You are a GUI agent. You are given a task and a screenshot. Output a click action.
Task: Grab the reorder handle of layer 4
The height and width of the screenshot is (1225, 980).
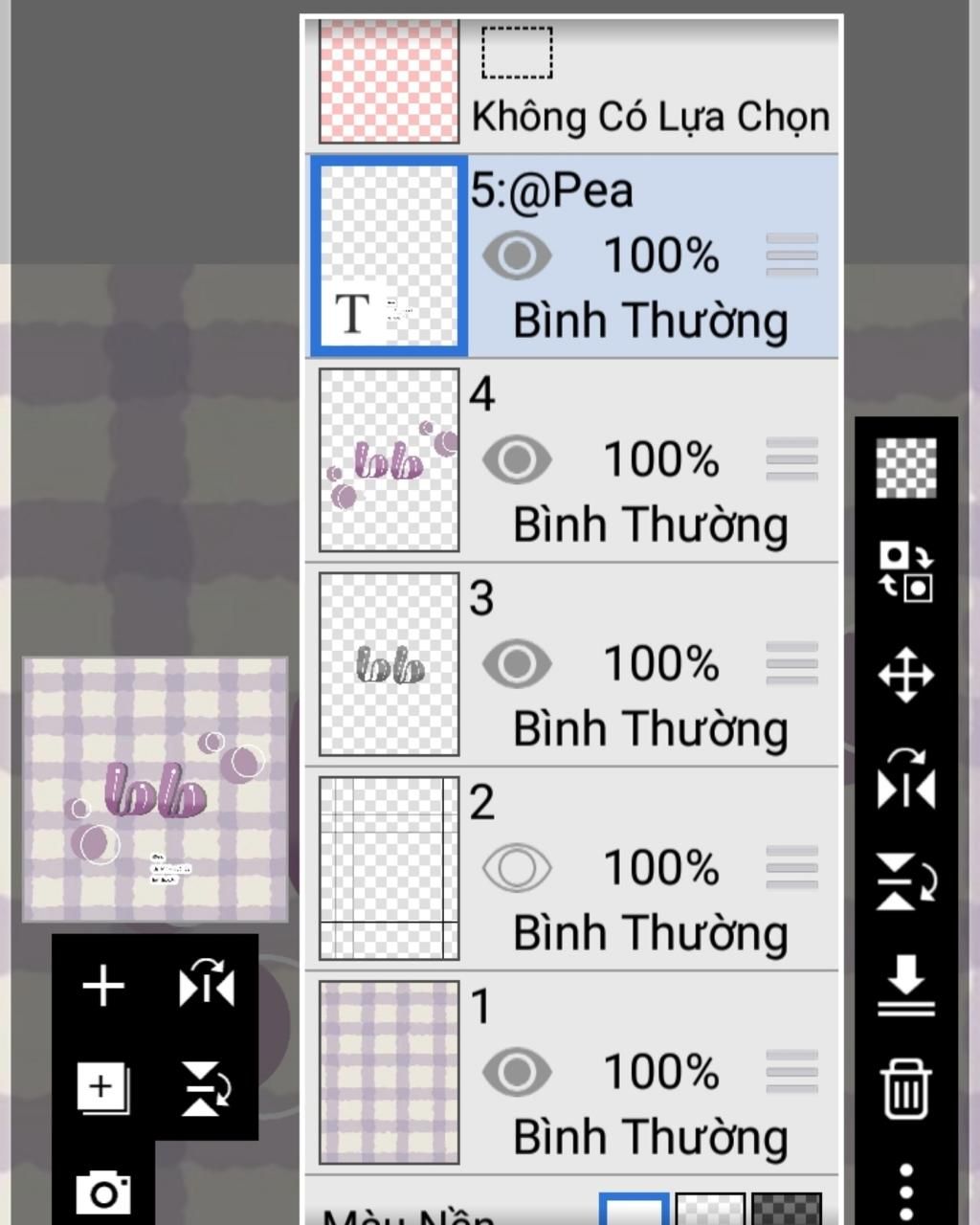pyautogui.click(x=791, y=459)
